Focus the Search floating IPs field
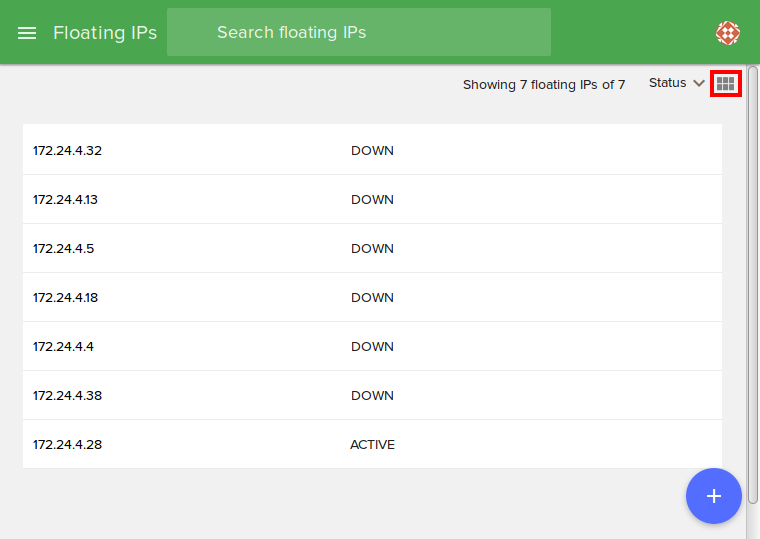This screenshot has height=539, width=760. click(358, 33)
